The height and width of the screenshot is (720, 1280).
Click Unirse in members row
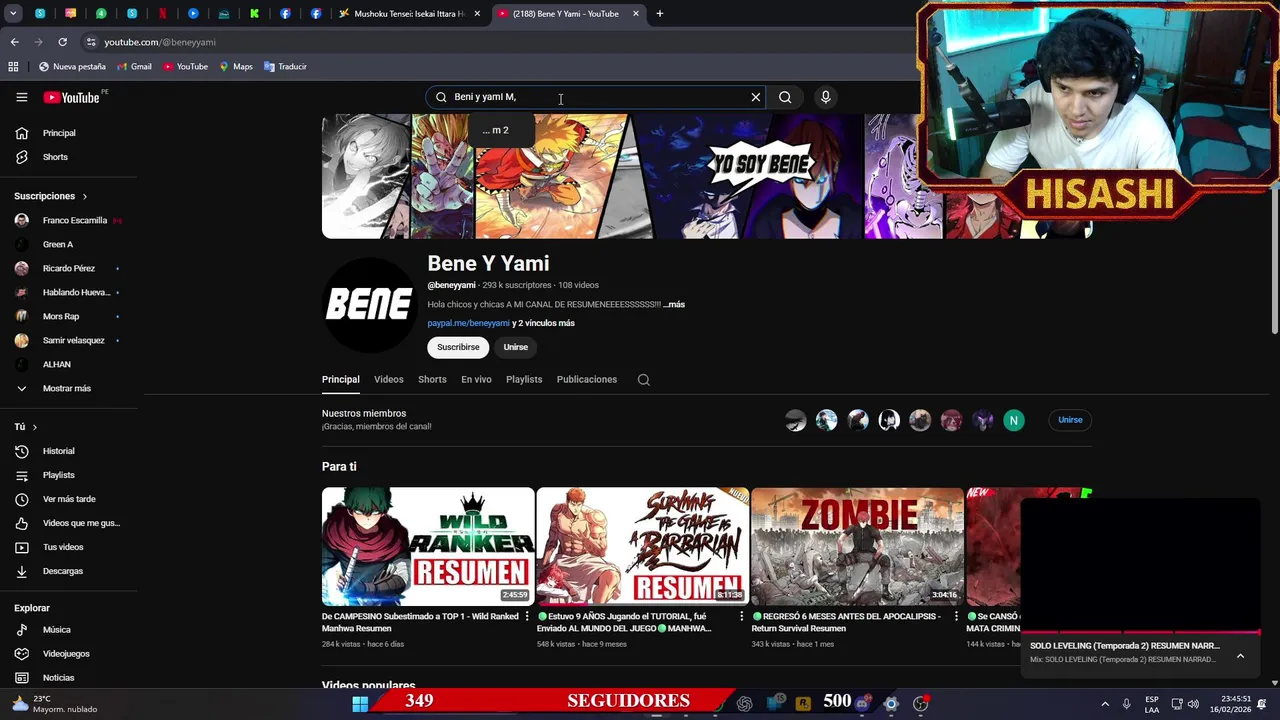click(1070, 420)
